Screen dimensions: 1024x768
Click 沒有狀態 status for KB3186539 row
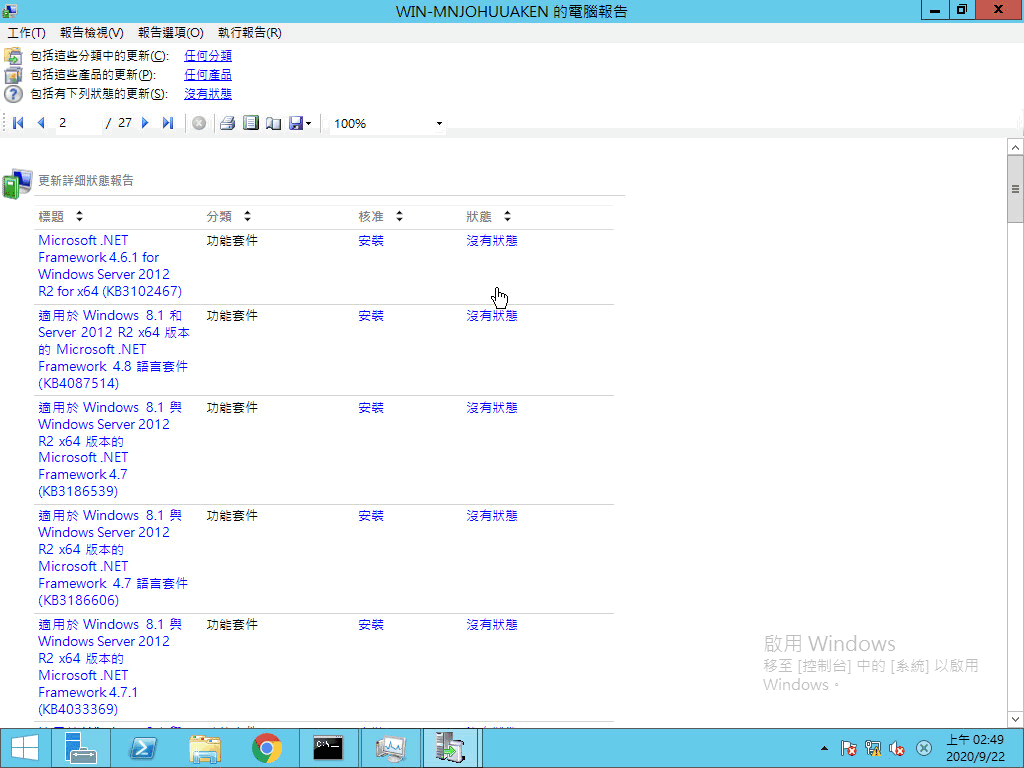click(492, 408)
